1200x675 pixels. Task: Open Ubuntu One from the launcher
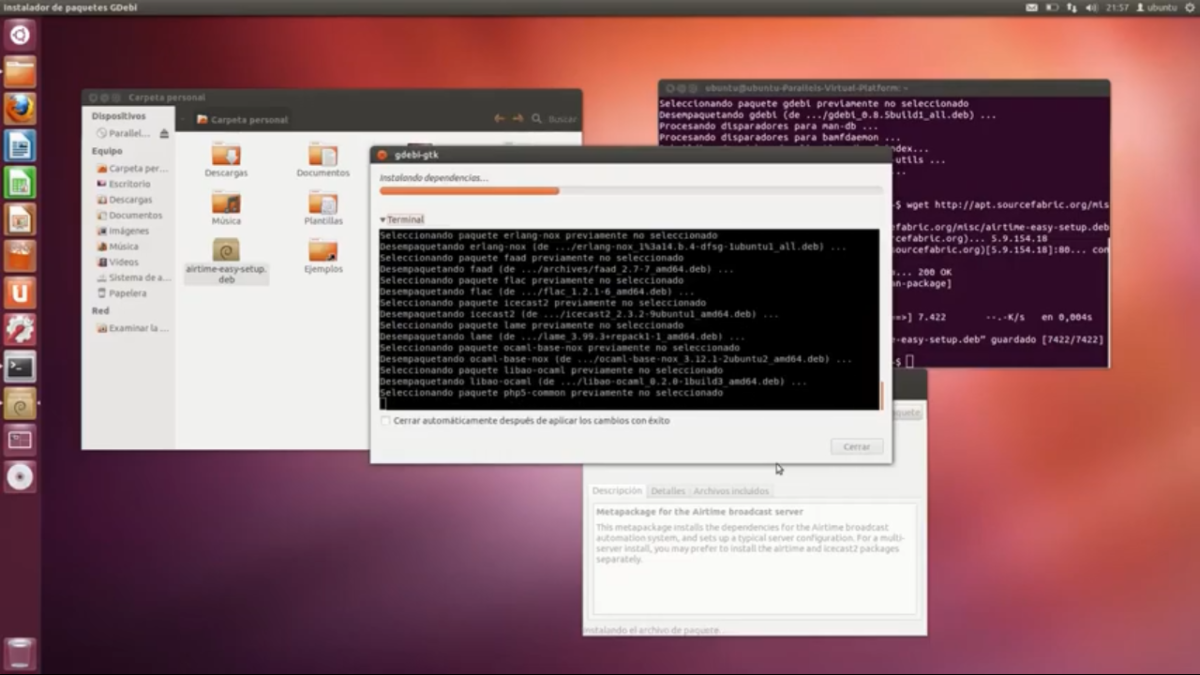tap(19, 293)
